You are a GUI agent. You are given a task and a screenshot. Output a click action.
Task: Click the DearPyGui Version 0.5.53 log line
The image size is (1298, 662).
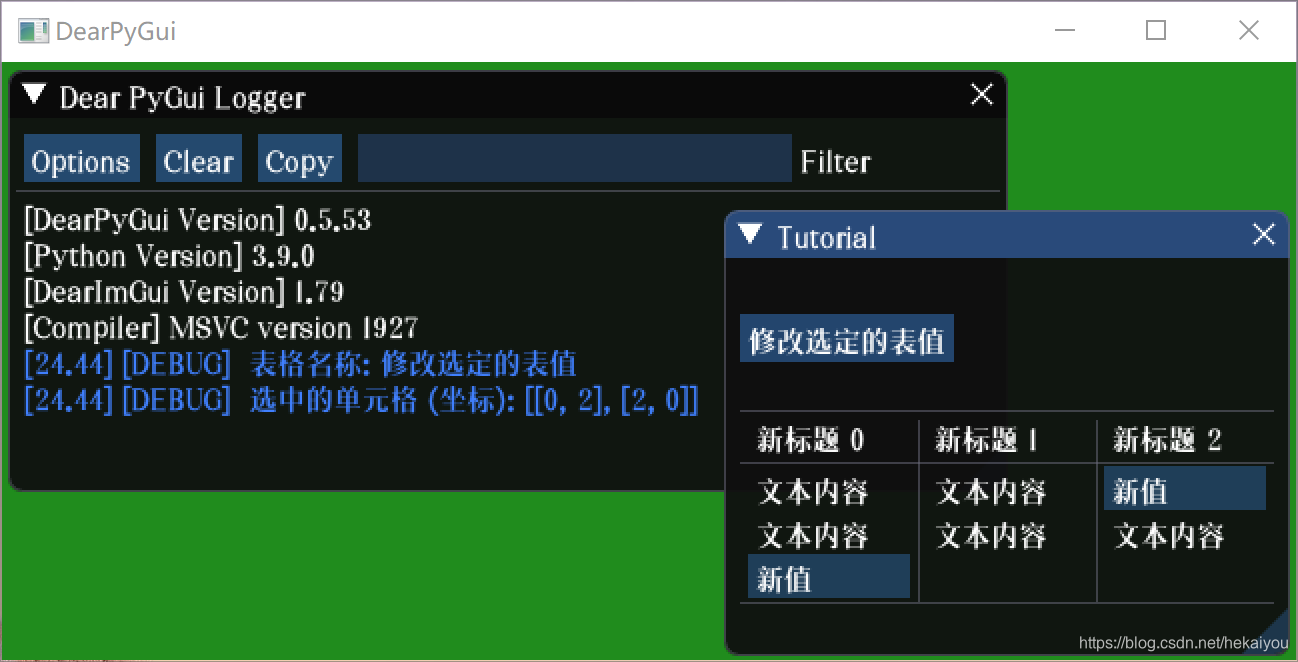point(198,220)
